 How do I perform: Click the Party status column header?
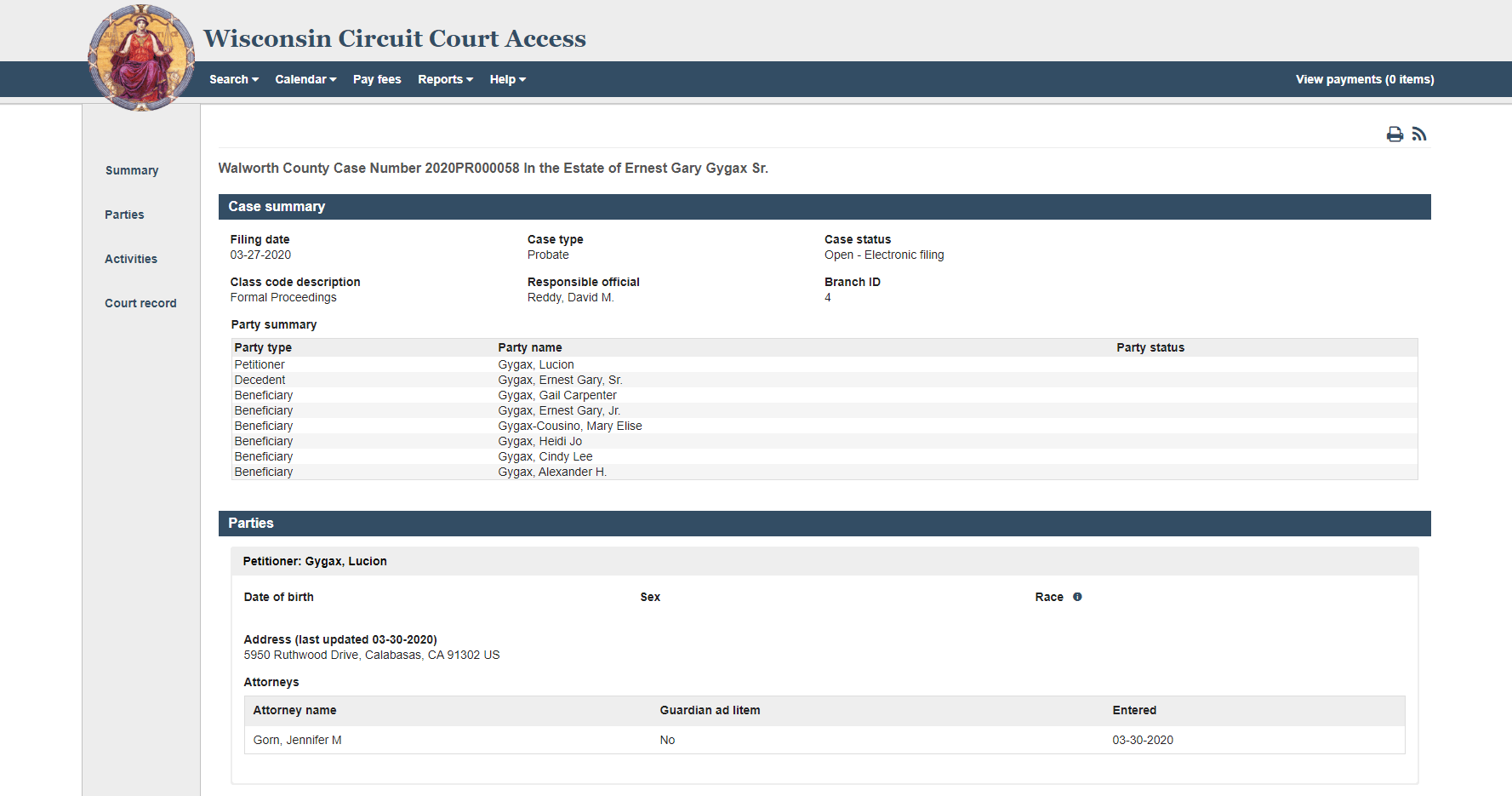click(x=1150, y=347)
